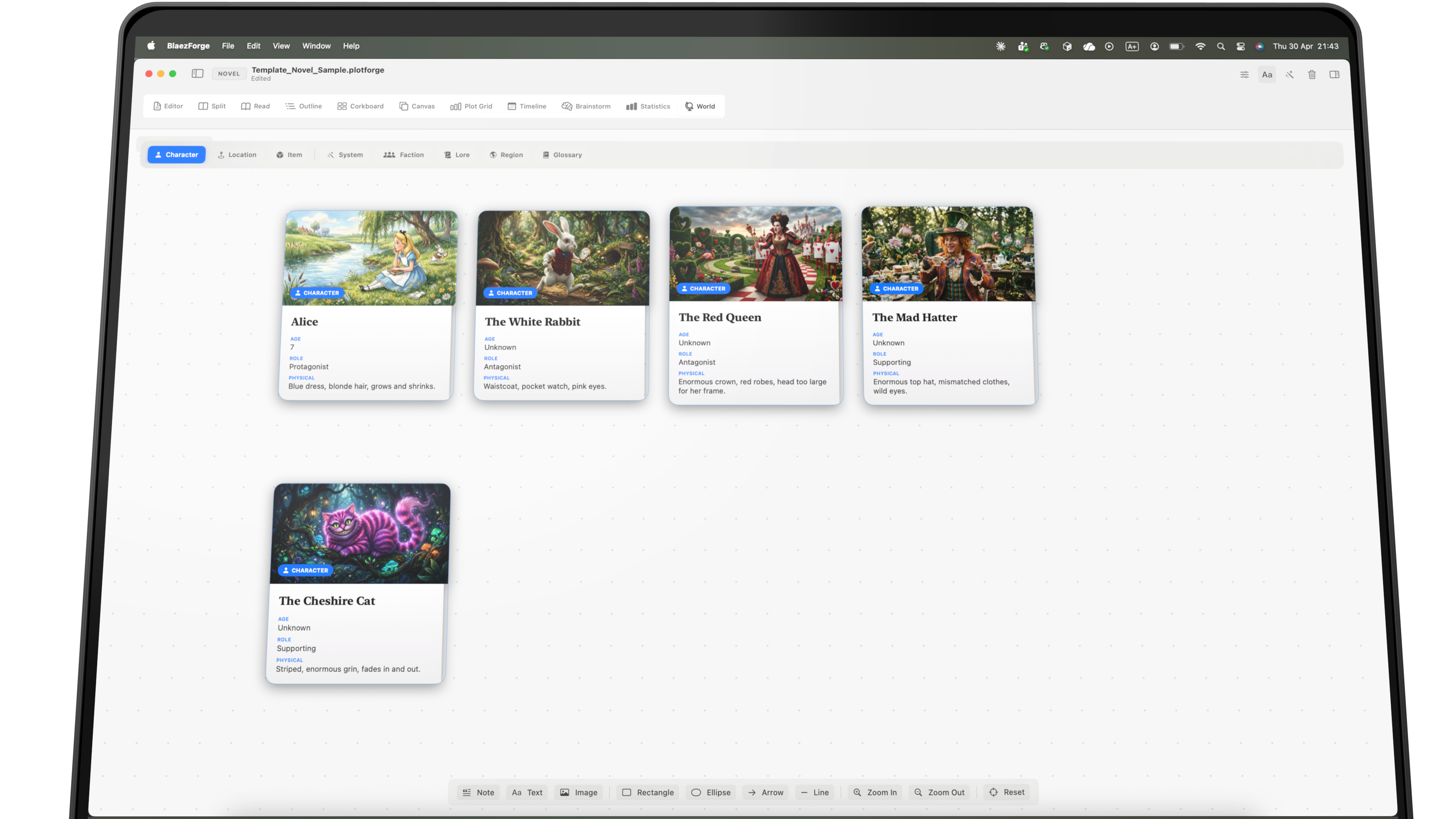Screen dimensions: 1456x819
Task: Click "The Cheshire Cat" card title
Action: pyautogui.click(x=327, y=601)
